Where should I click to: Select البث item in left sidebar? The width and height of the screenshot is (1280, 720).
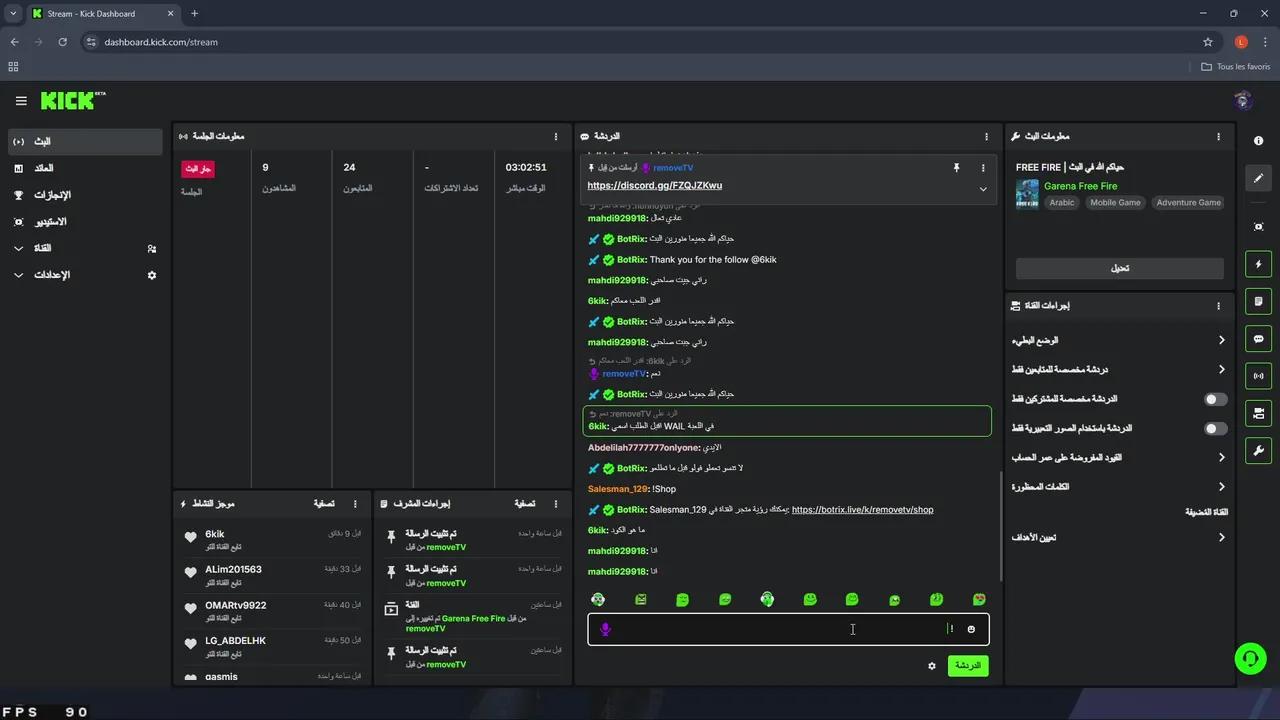click(x=85, y=142)
